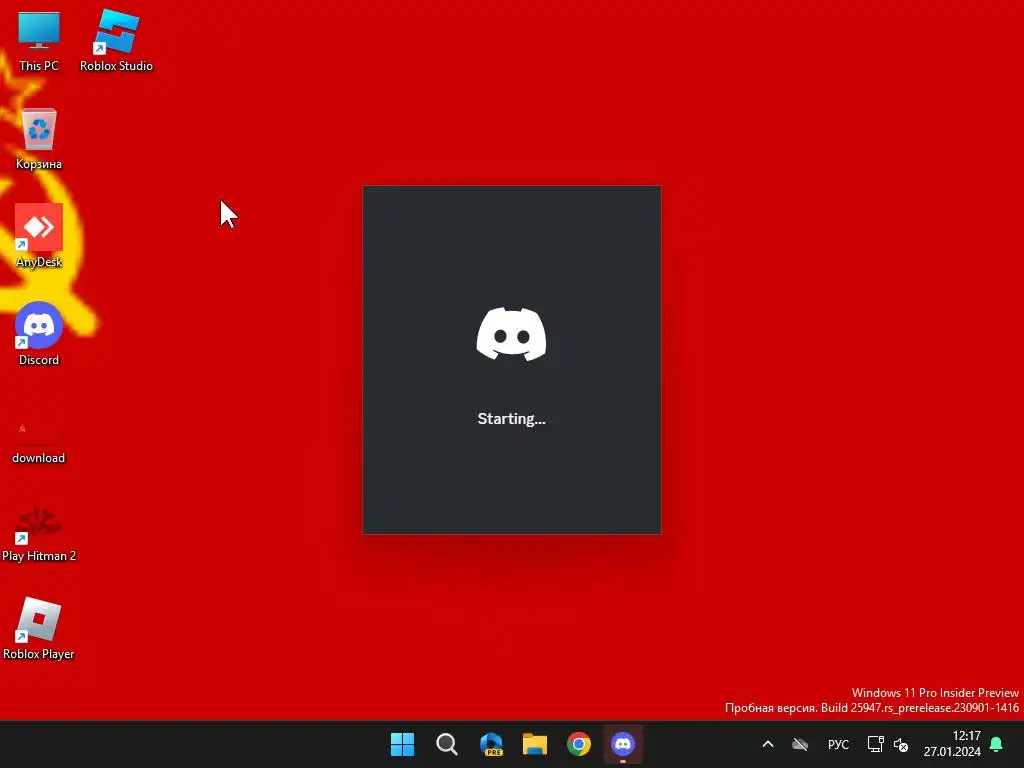The width and height of the screenshot is (1024, 768).
Task: Click the Starting... text in Discord
Action: pos(511,419)
